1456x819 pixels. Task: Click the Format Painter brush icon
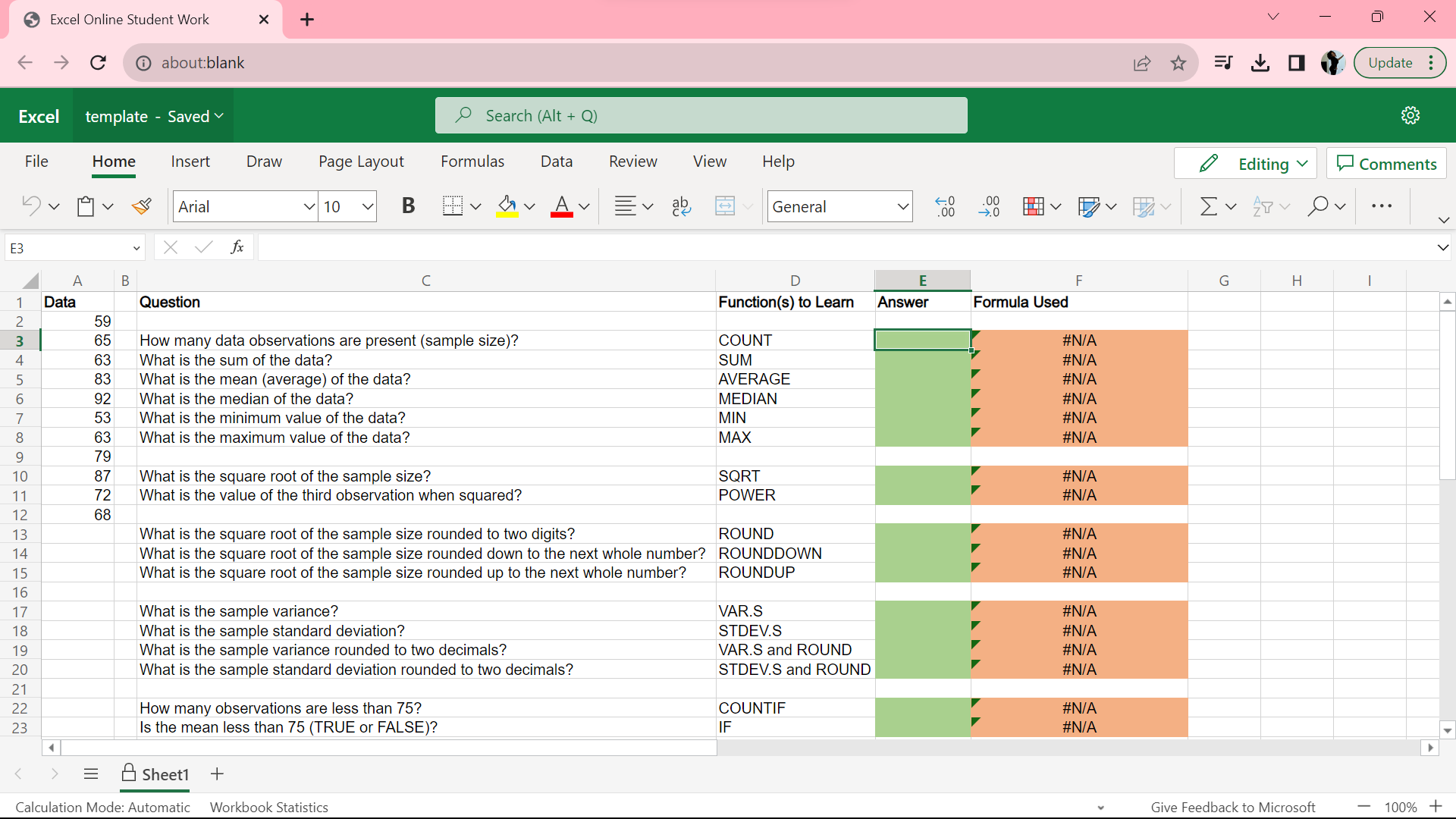[142, 206]
